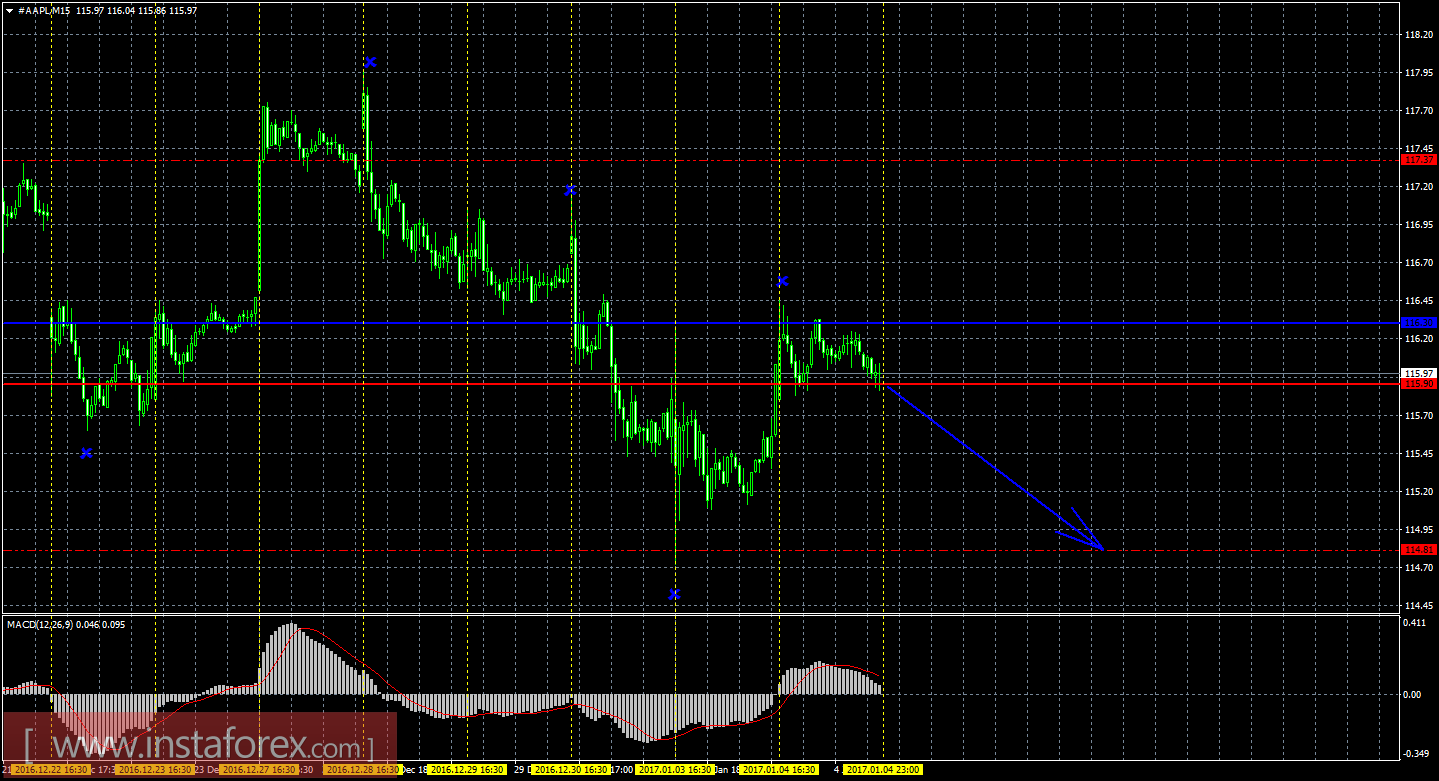This screenshot has width=1439, height=781.
Task: Select the blue X marker above the 117.95 high
Action: pyautogui.click(x=370, y=62)
